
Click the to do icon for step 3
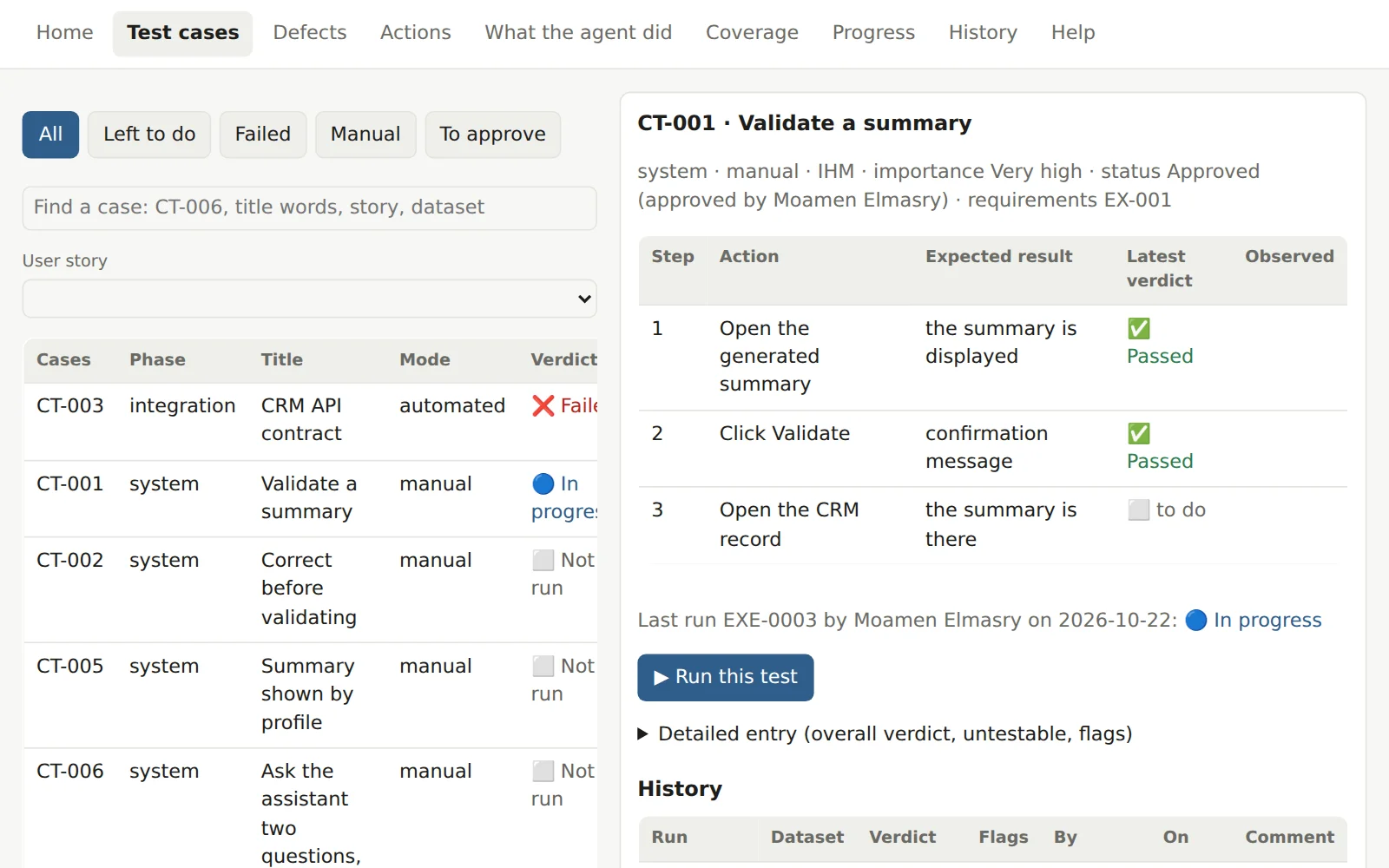1139,510
